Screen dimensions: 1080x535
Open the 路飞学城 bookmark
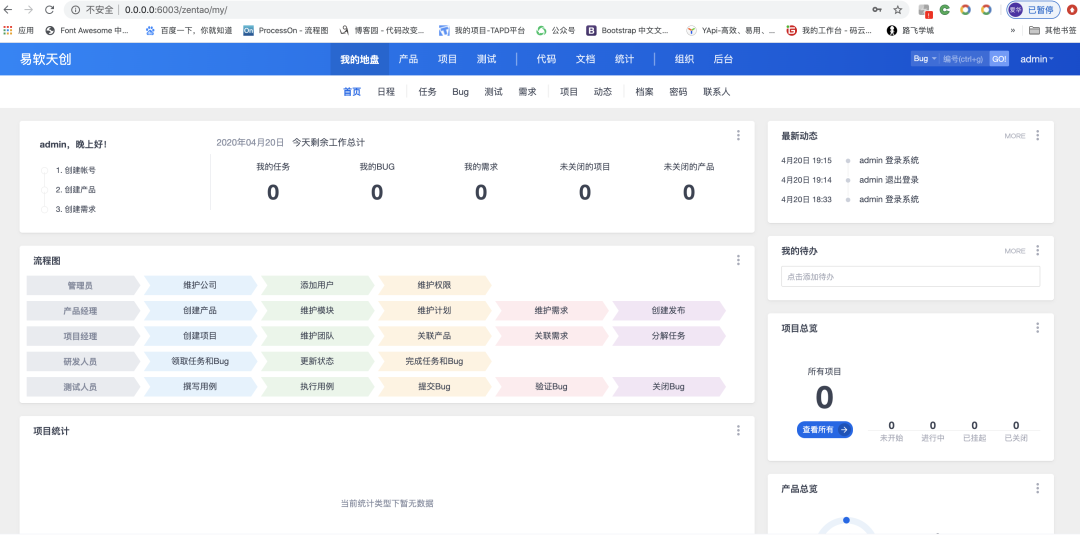(911, 30)
